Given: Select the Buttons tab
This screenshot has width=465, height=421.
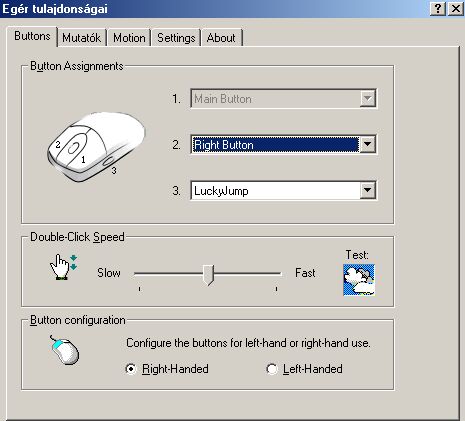Looking at the screenshot, I should [x=32, y=36].
